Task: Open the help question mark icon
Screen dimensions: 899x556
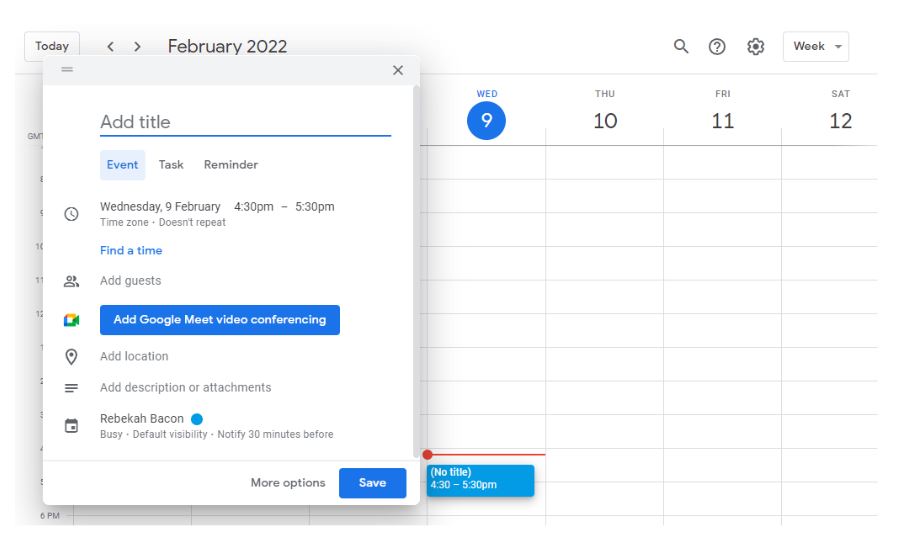Action: tap(717, 46)
